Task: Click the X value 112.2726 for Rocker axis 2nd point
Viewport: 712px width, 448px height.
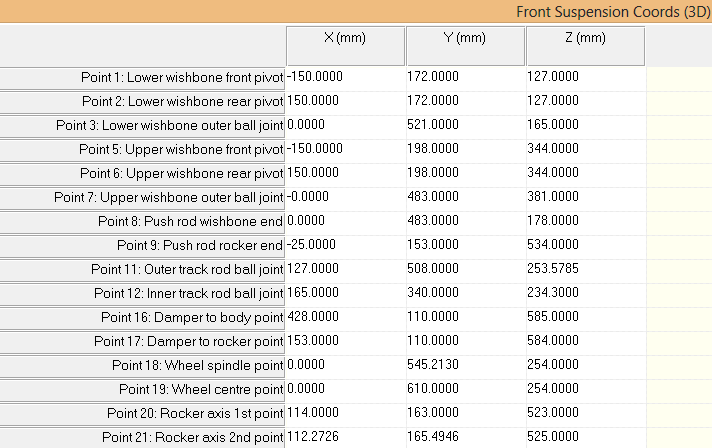Action: pos(345,437)
